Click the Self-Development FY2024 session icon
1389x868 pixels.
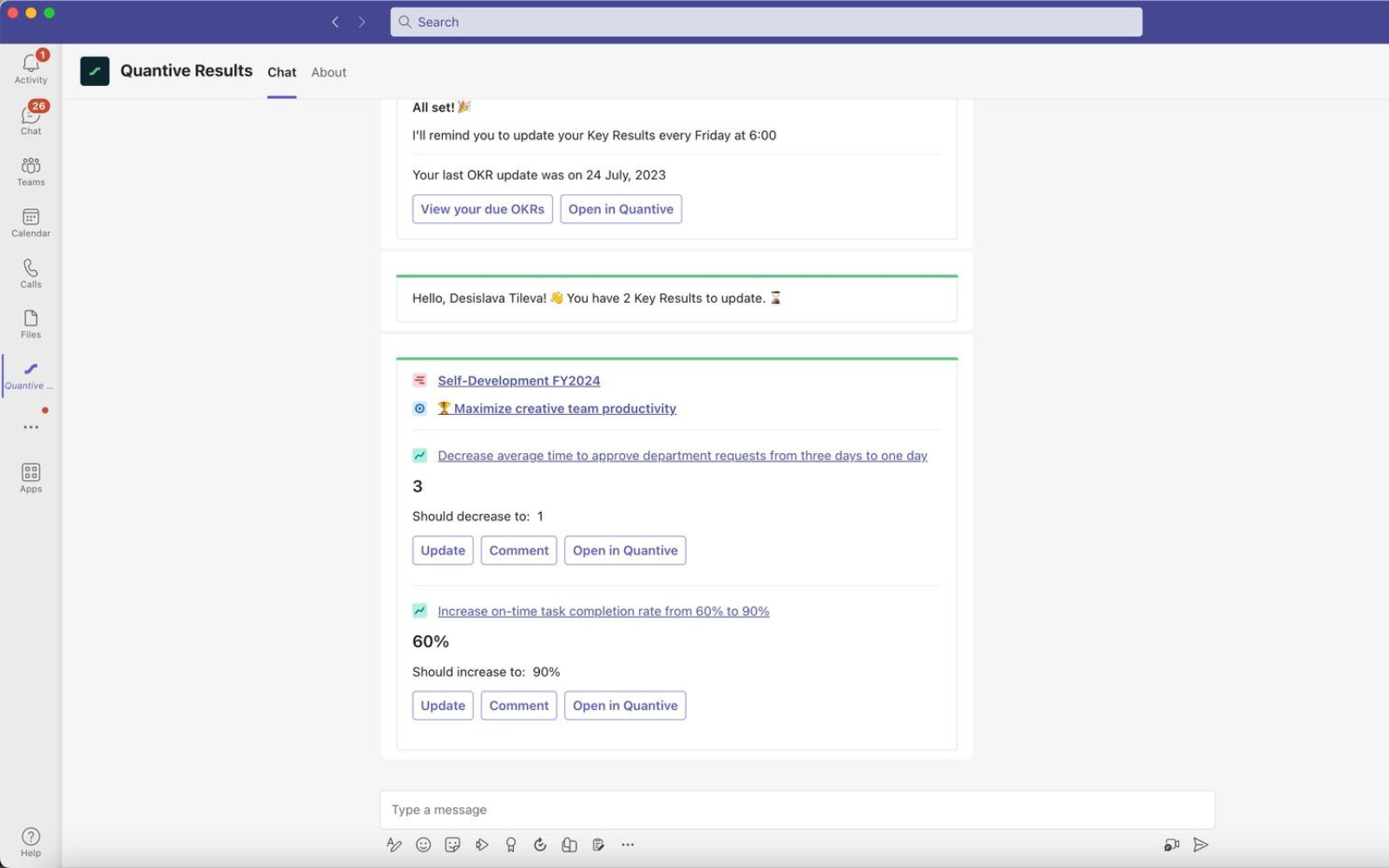click(x=420, y=380)
